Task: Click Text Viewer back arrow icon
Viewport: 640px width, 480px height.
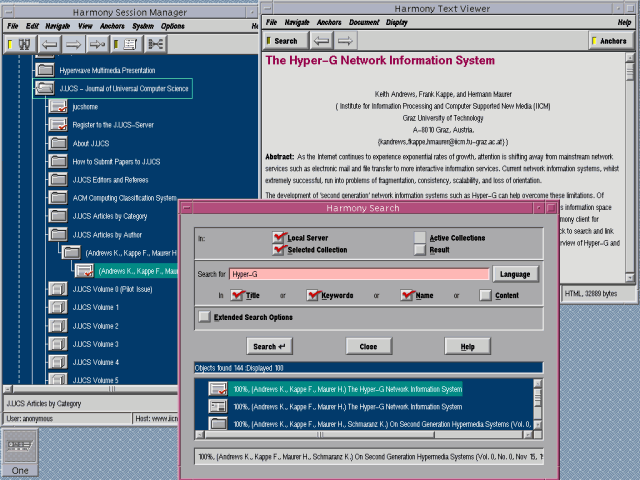Action: [322, 41]
